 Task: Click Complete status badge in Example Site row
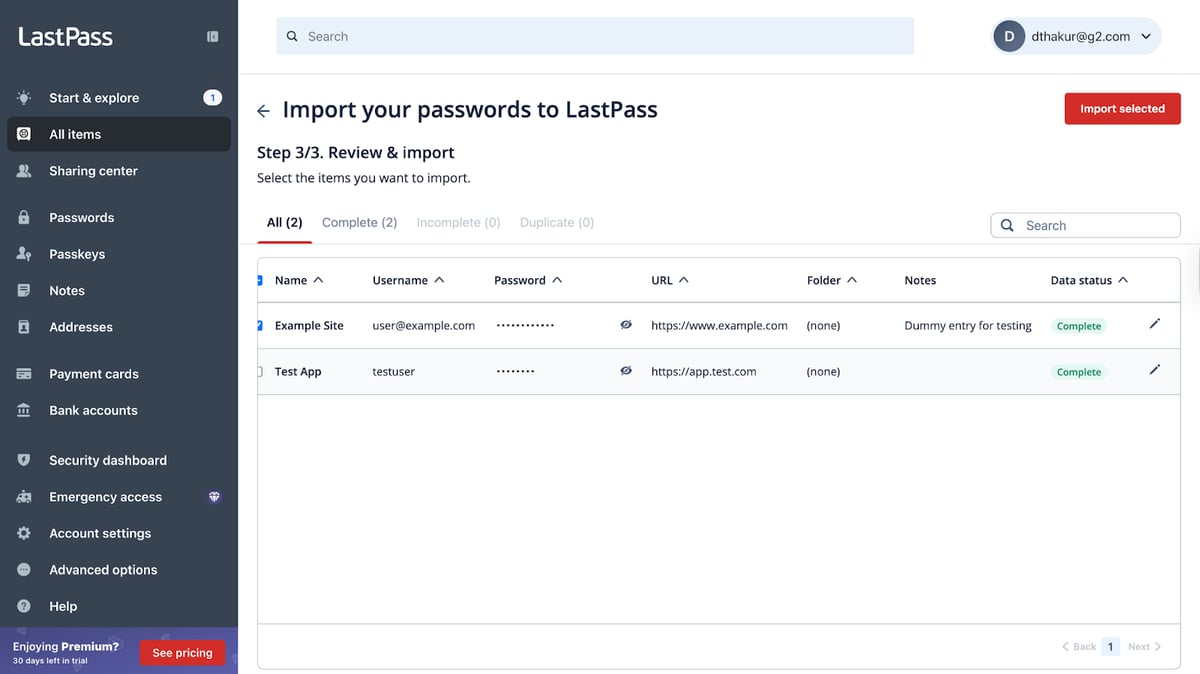click(1079, 326)
